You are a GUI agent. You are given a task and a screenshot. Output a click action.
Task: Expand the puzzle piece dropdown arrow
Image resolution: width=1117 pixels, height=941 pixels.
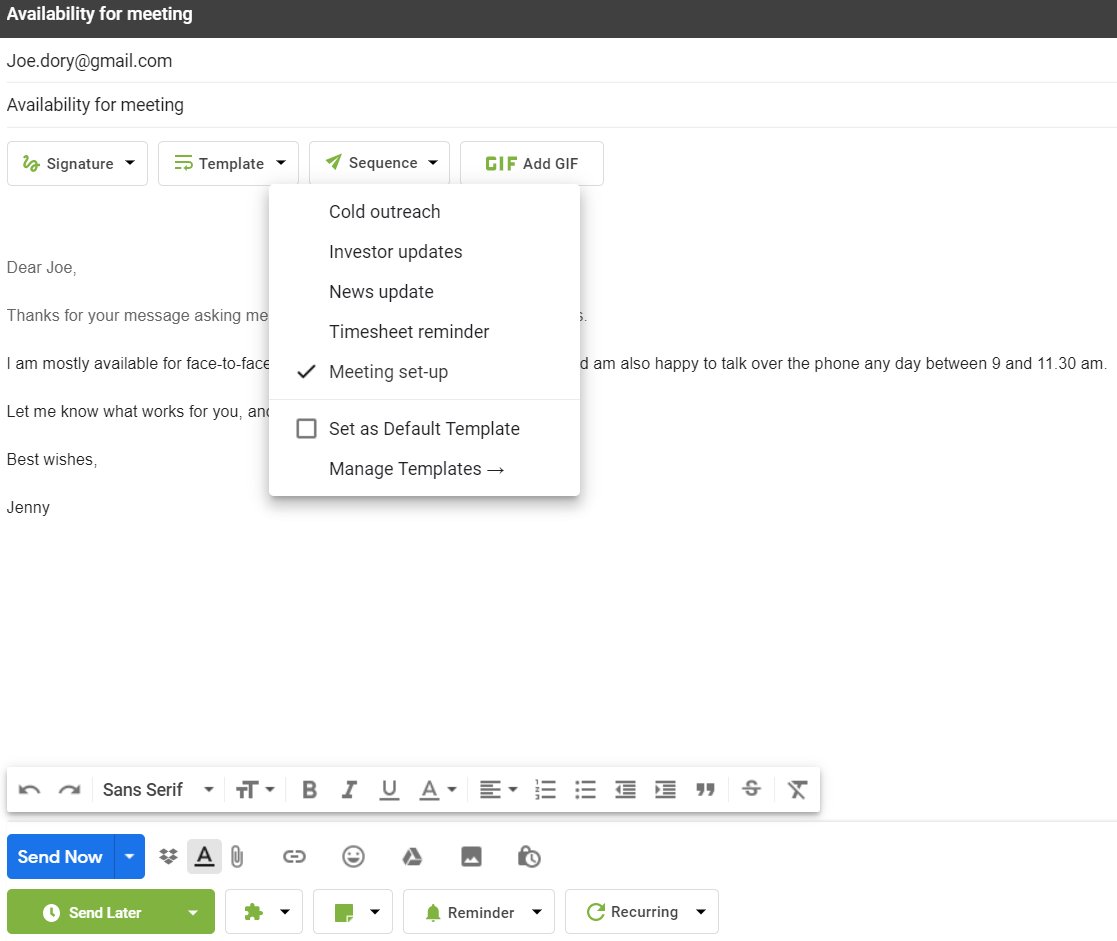[285, 912]
